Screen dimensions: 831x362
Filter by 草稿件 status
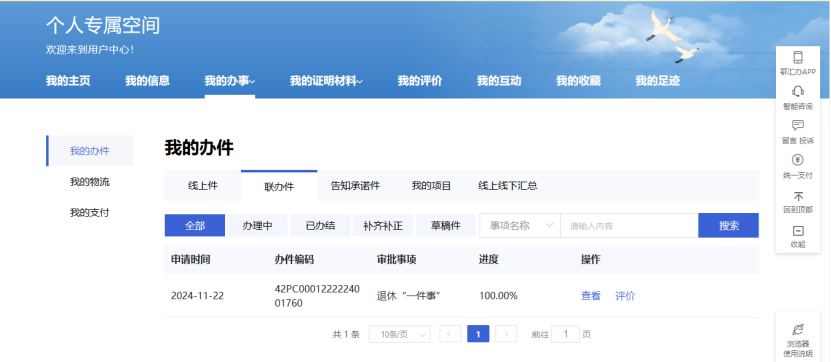(x=446, y=226)
